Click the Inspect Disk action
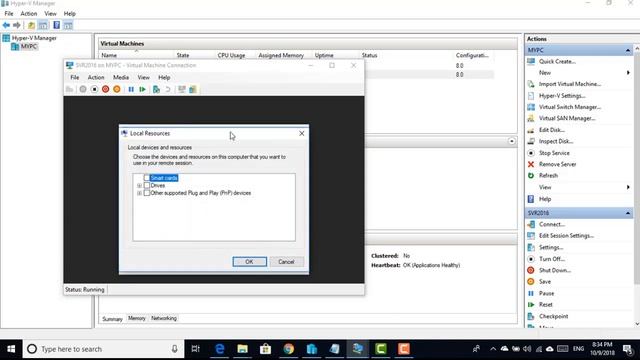The height and width of the screenshot is (360, 640). pos(556,141)
